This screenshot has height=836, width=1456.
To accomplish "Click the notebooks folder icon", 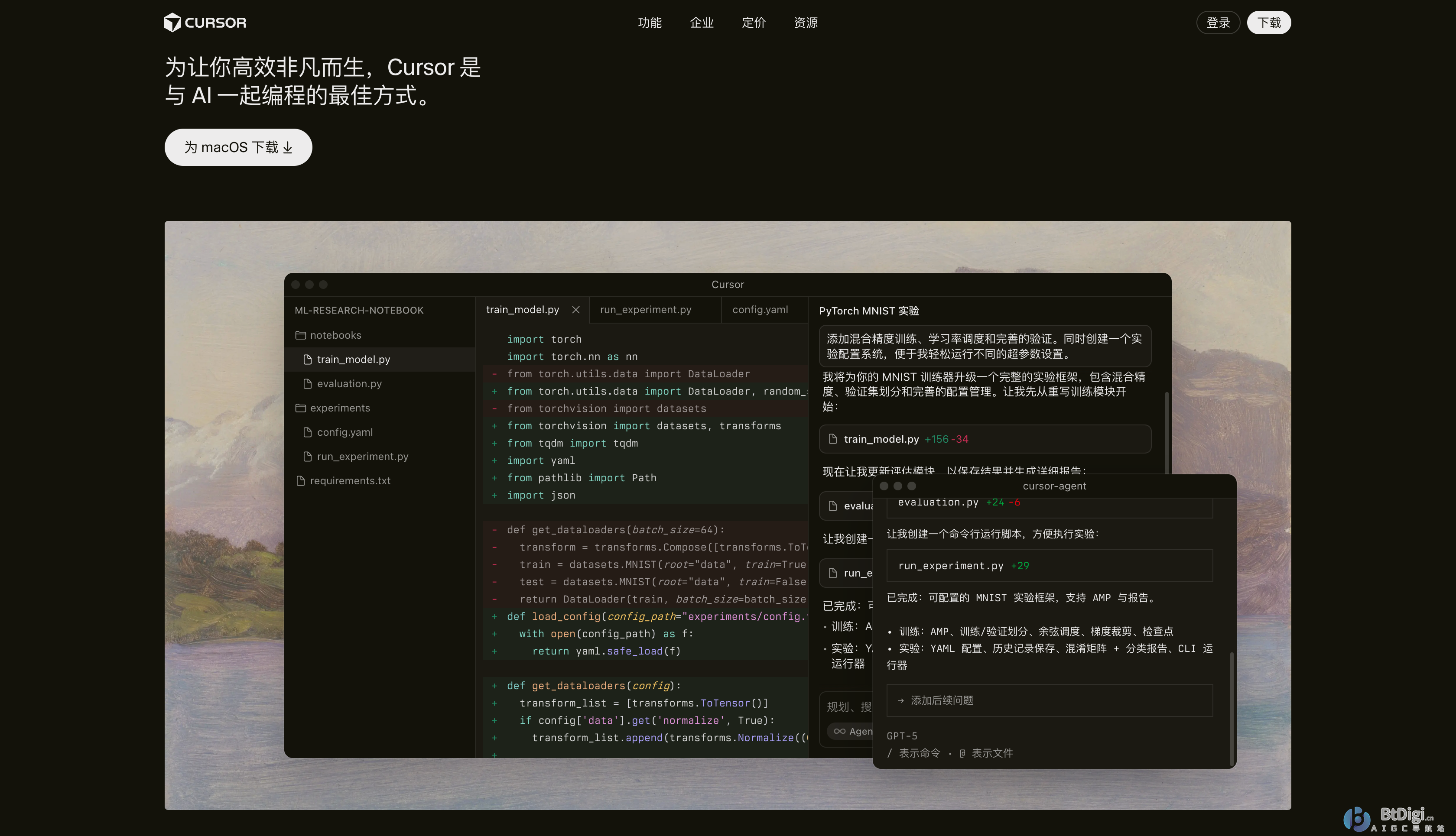I will [300, 335].
